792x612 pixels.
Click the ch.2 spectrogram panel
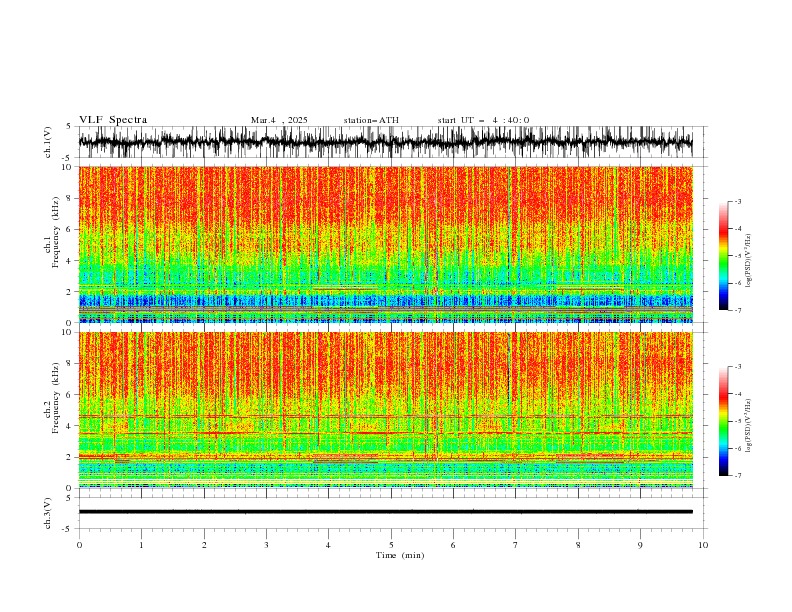(x=385, y=410)
